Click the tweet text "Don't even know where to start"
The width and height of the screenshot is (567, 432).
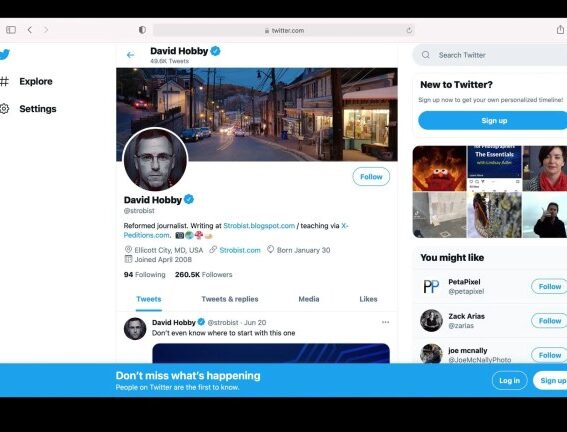223,333
